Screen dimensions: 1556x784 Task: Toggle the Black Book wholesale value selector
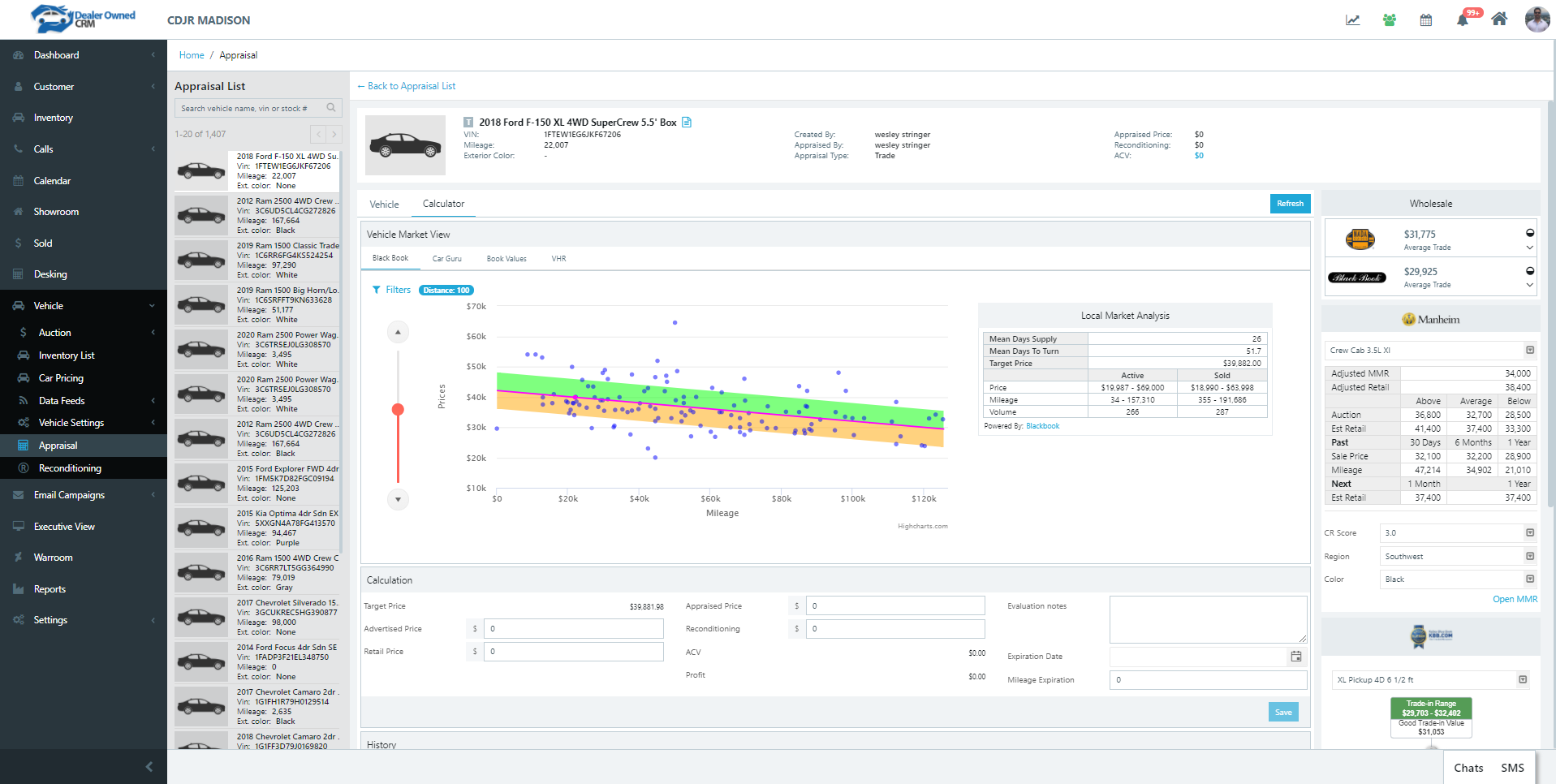click(x=1530, y=271)
